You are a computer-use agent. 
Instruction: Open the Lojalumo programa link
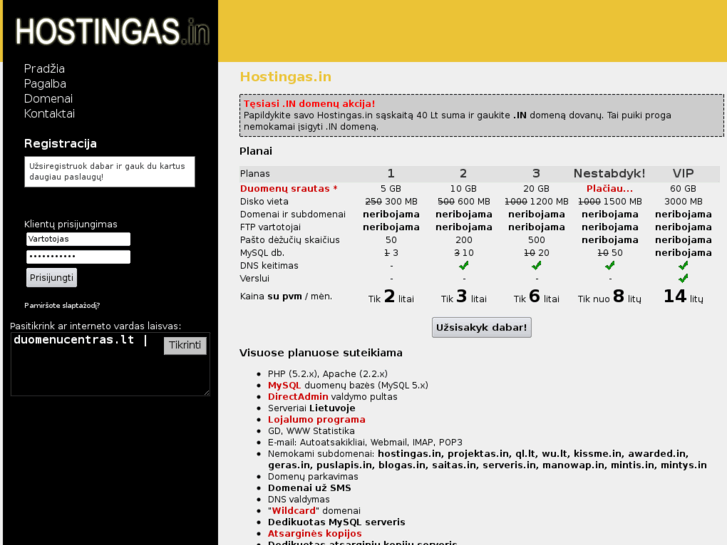316,419
